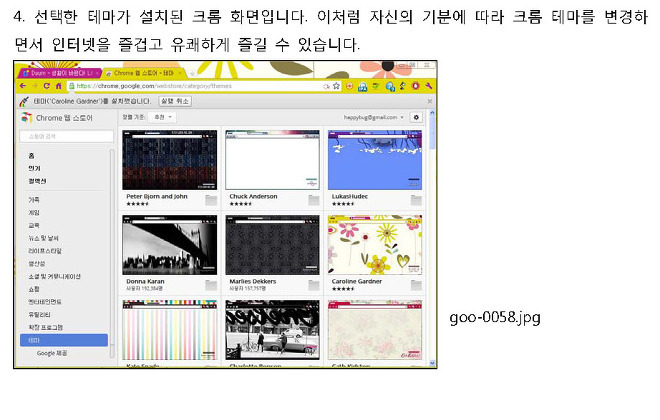
Task: Open a new tab button
Action: click(x=192, y=74)
